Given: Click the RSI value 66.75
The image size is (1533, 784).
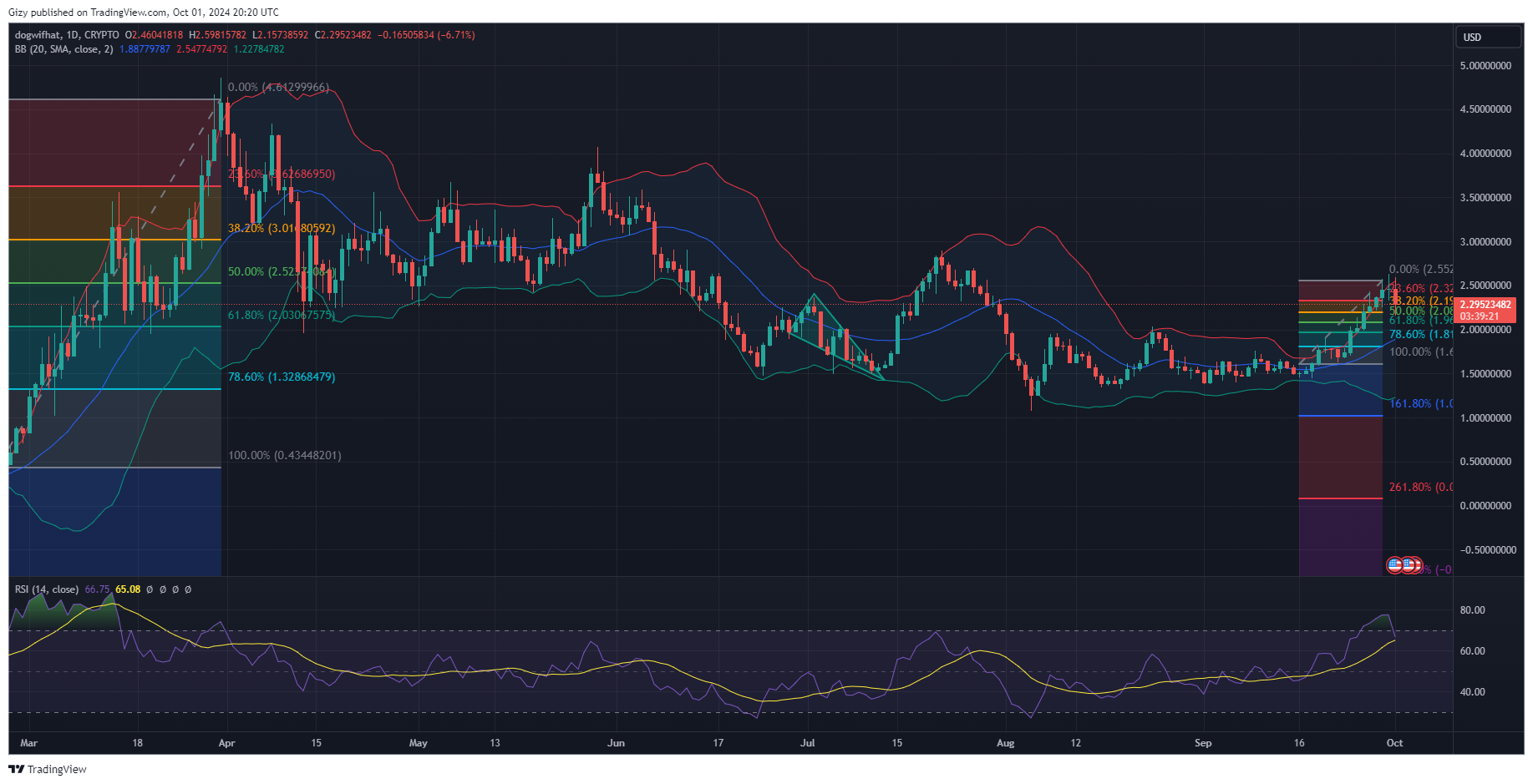Looking at the screenshot, I should point(97,589).
